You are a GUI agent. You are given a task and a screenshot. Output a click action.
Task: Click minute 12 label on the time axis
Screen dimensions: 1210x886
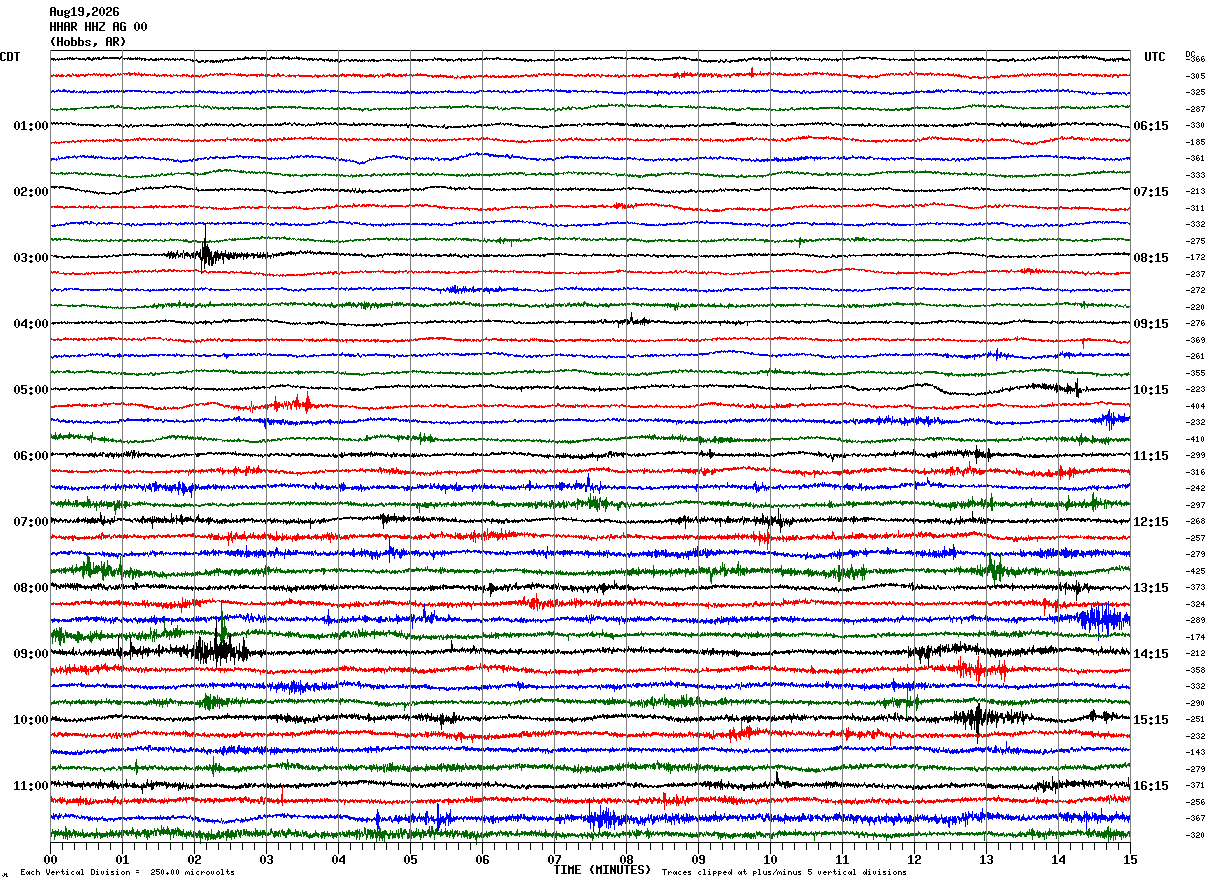(x=914, y=859)
